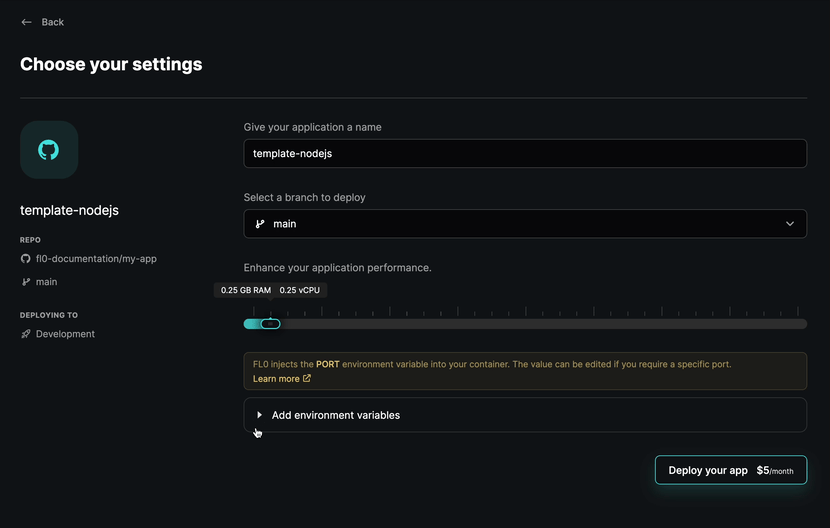Click the DEPLOYING TO section label

49,315
